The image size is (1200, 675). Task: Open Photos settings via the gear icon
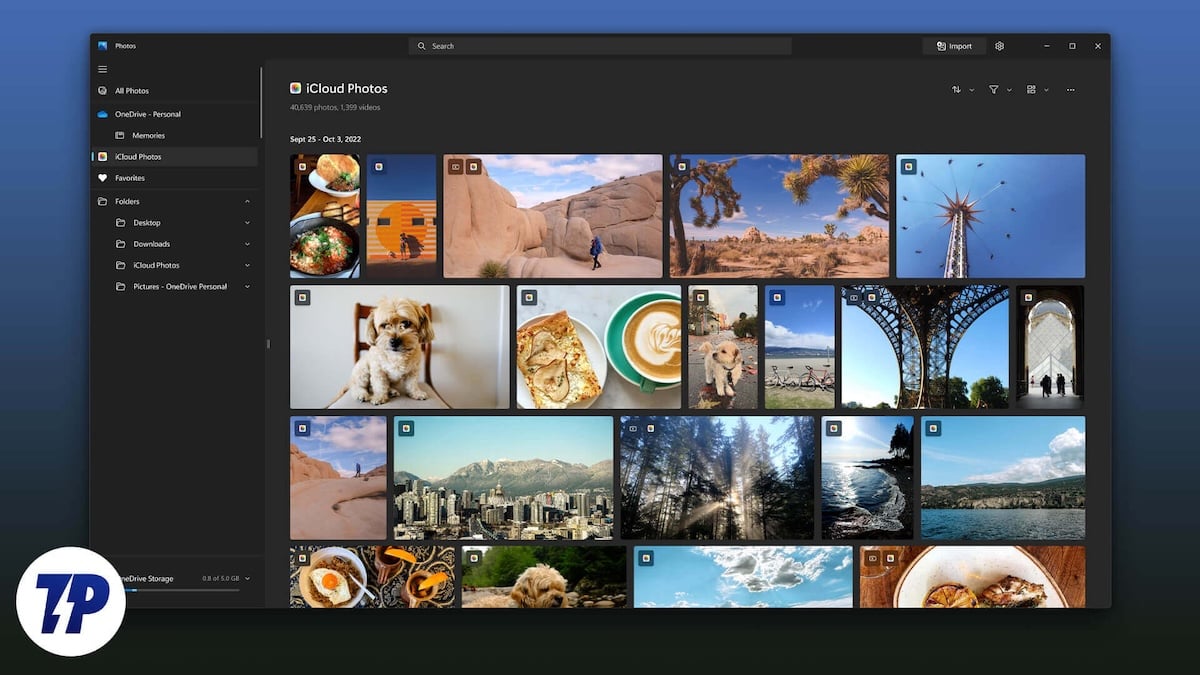point(999,46)
